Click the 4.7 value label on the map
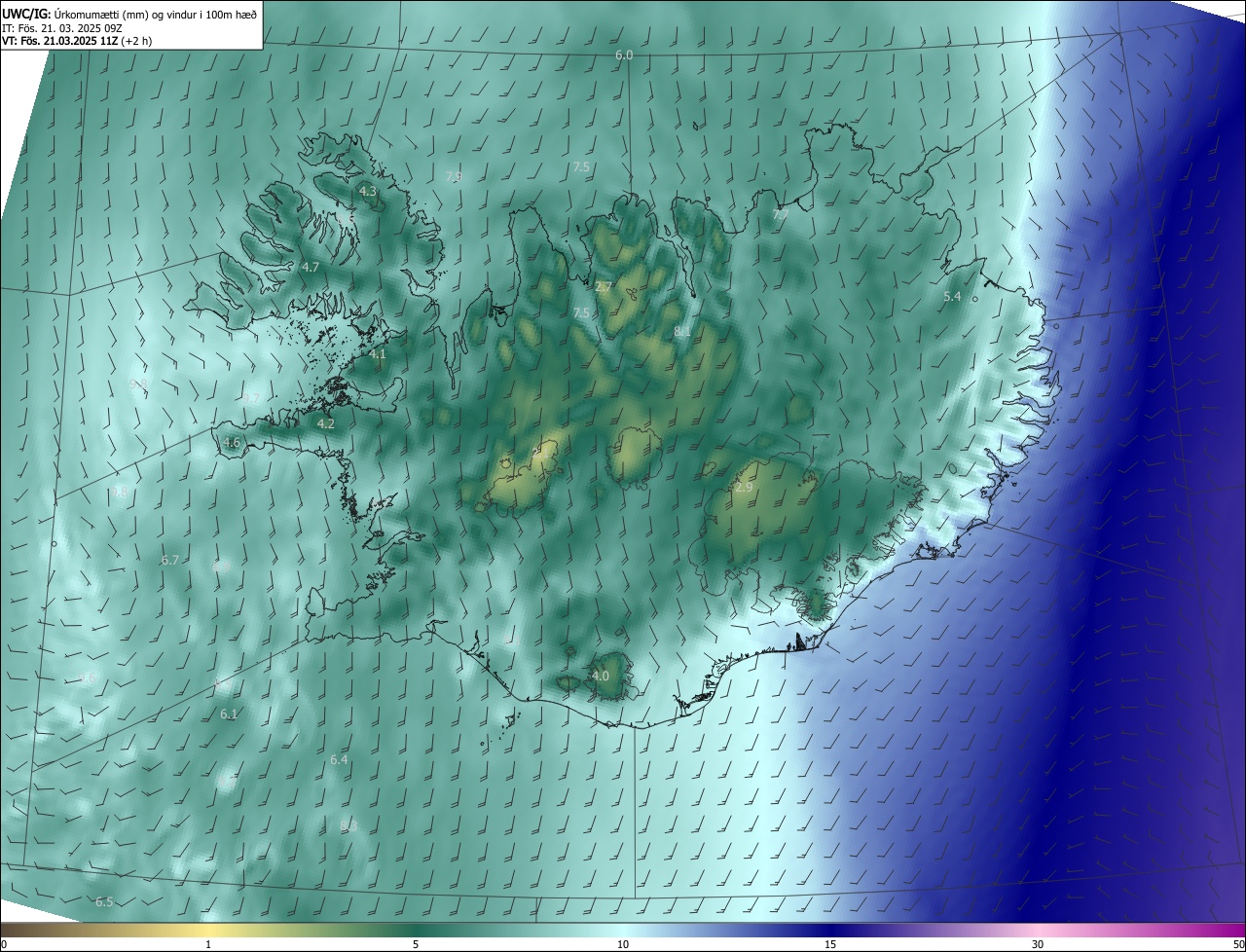This screenshot has height=952, width=1246. (311, 267)
